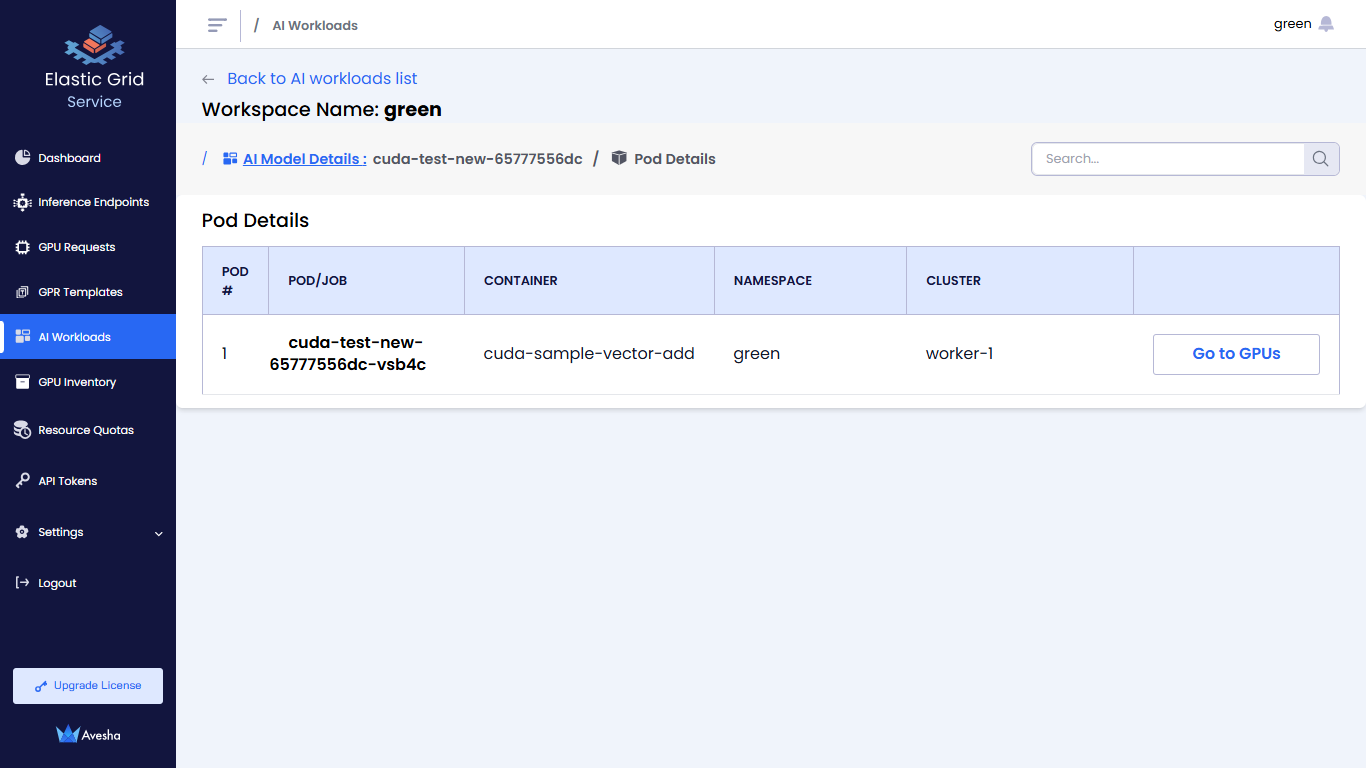
Task: Click the Dashboard pie chart icon
Action: coord(22,158)
